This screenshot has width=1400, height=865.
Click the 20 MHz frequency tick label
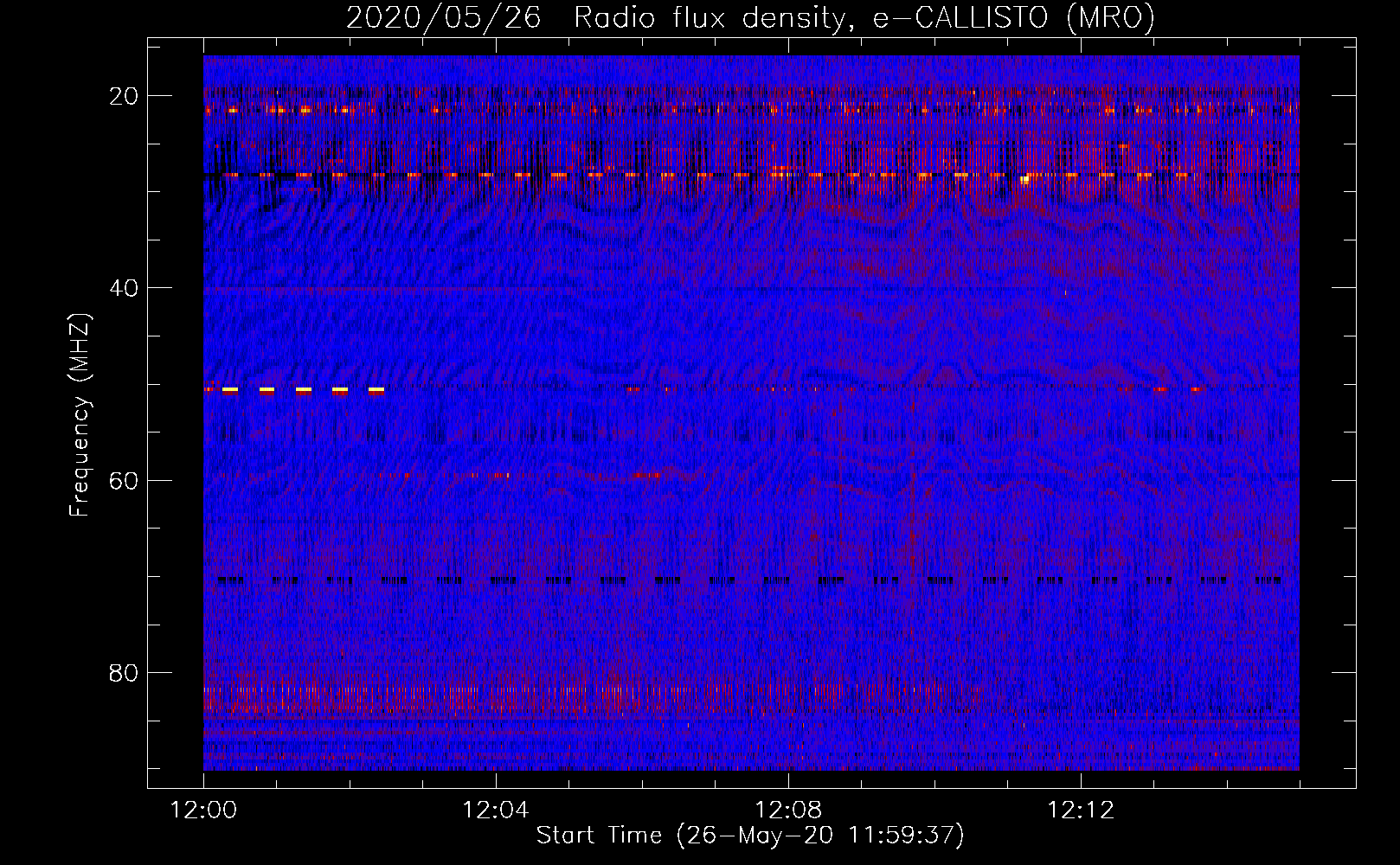point(125,96)
